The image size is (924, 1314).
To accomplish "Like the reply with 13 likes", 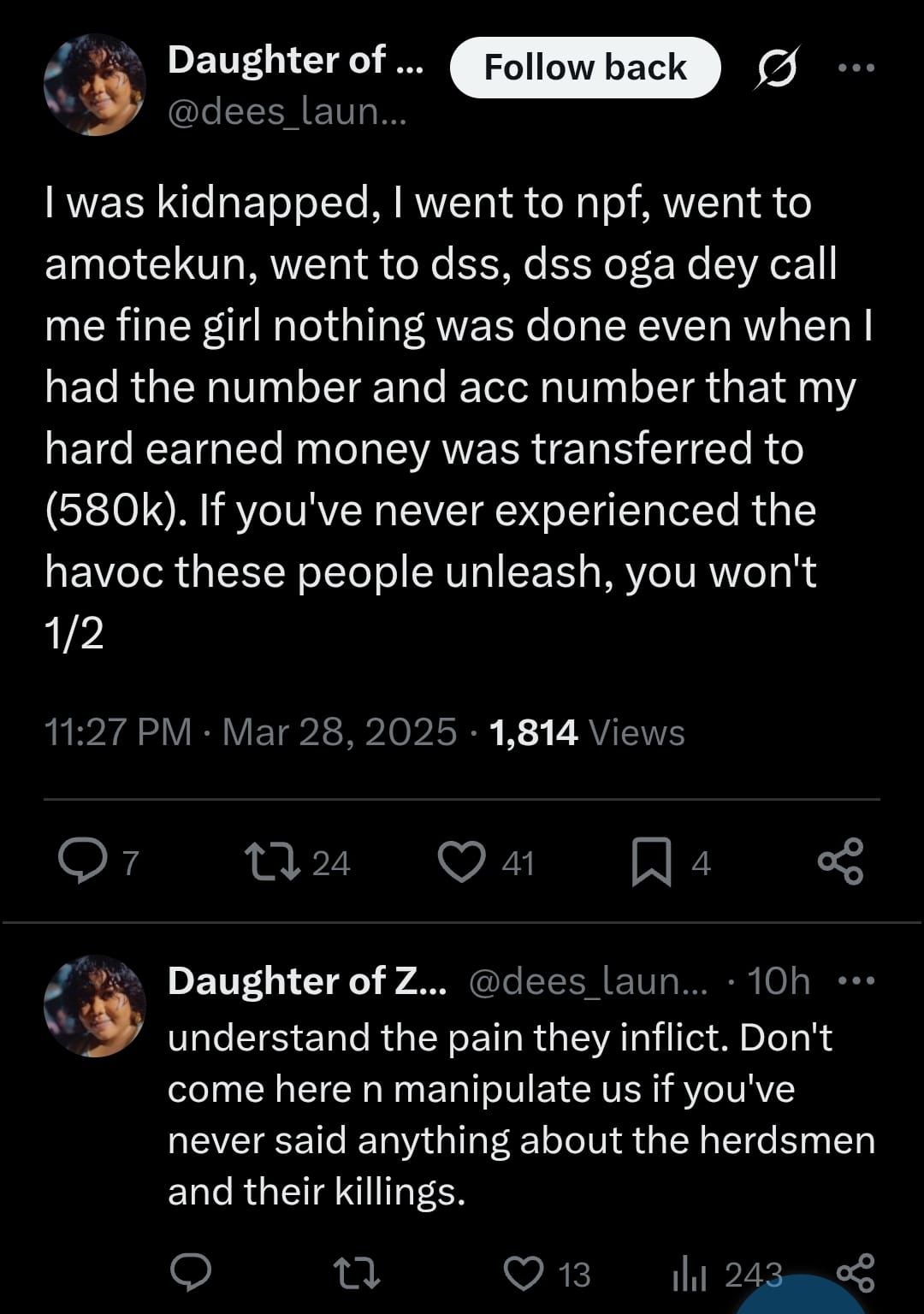I will pos(524,1273).
